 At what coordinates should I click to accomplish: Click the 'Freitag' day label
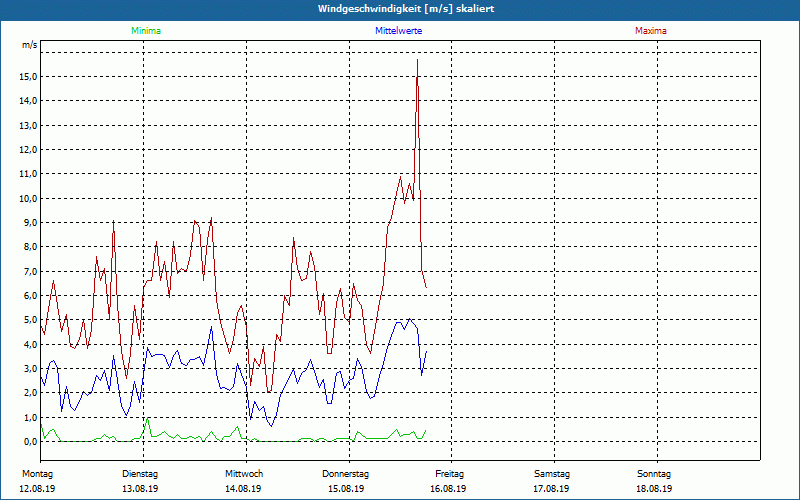(449, 474)
